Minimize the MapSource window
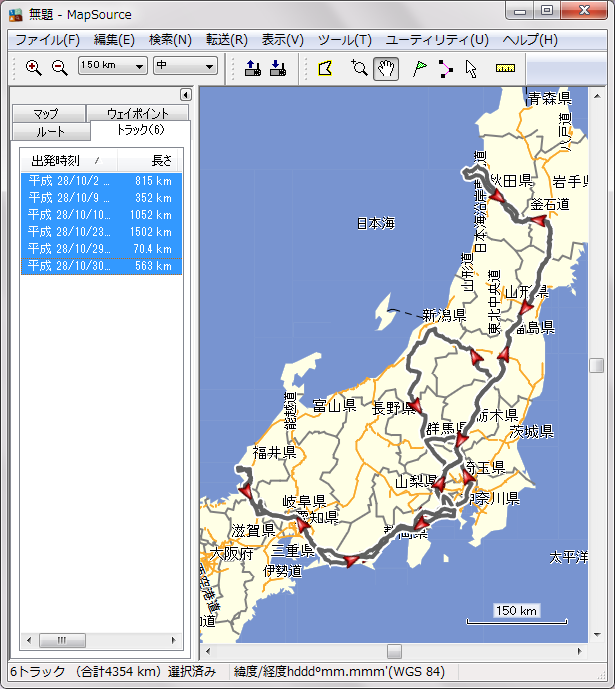 (x=520, y=11)
